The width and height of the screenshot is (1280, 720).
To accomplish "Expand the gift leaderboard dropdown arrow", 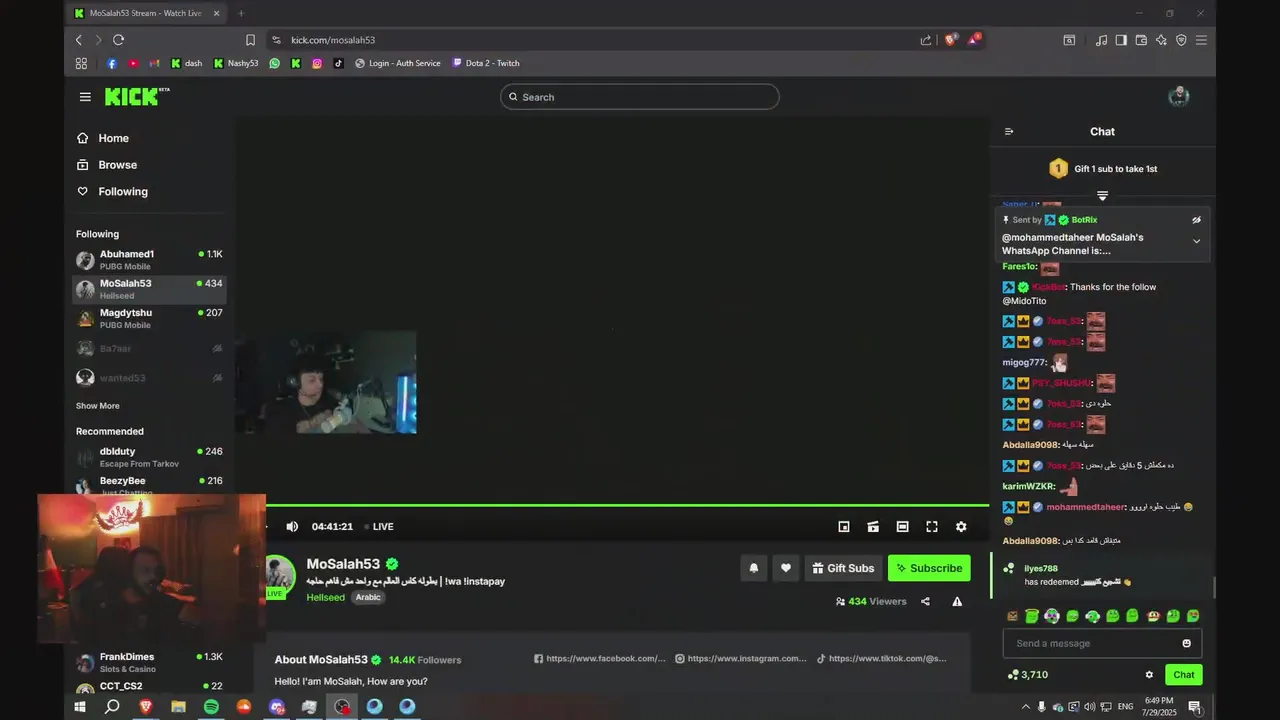I will (1102, 196).
